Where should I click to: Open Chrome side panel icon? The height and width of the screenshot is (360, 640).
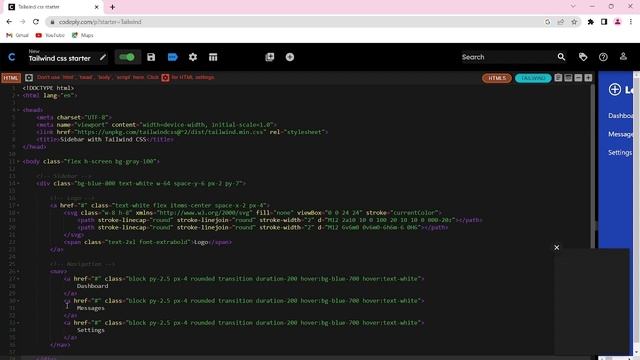[604, 22]
